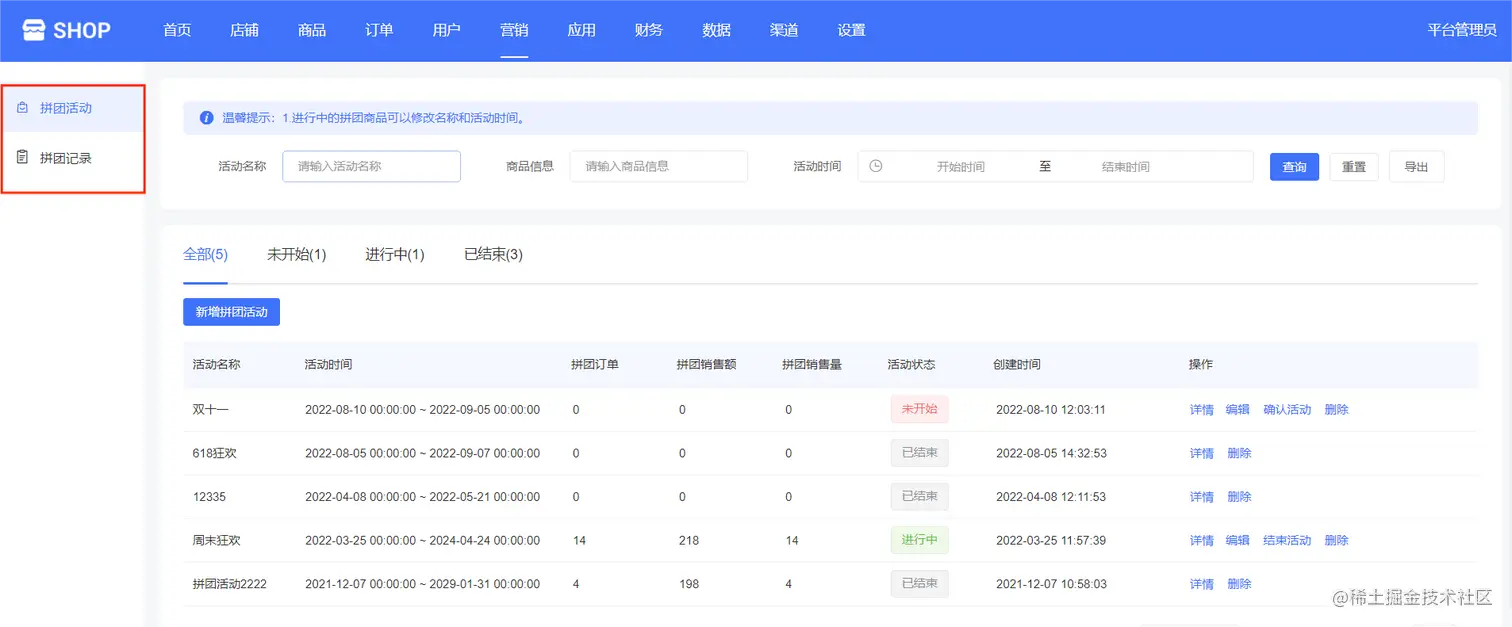Open 详情 for 双十一 activity
This screenshot has height=627, width=1512.
pos(1202,410)
